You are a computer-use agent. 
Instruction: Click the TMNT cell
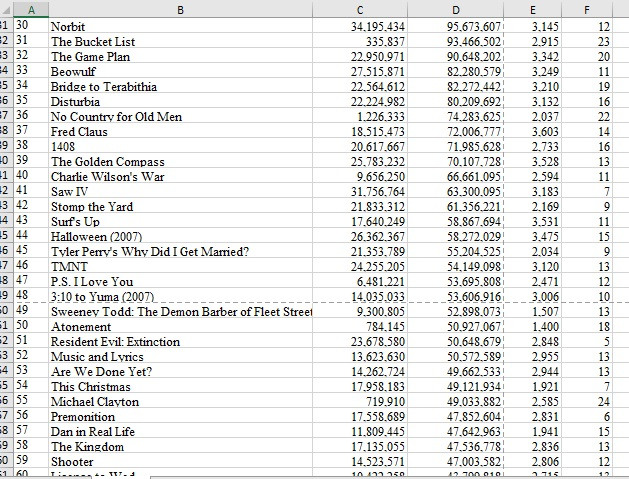tap(181, 266)
